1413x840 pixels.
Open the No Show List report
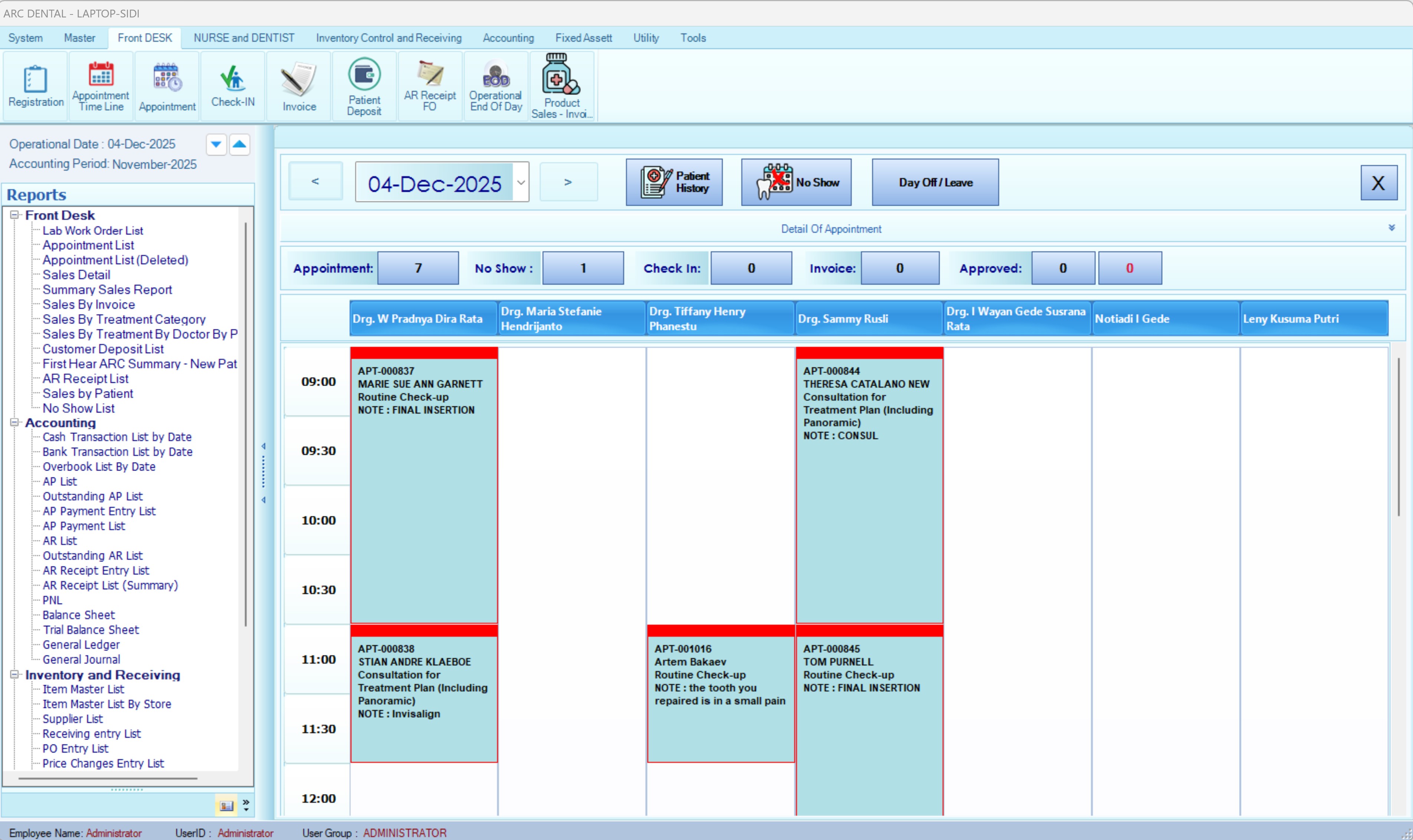pyautogui.click(x=78, y=408)
